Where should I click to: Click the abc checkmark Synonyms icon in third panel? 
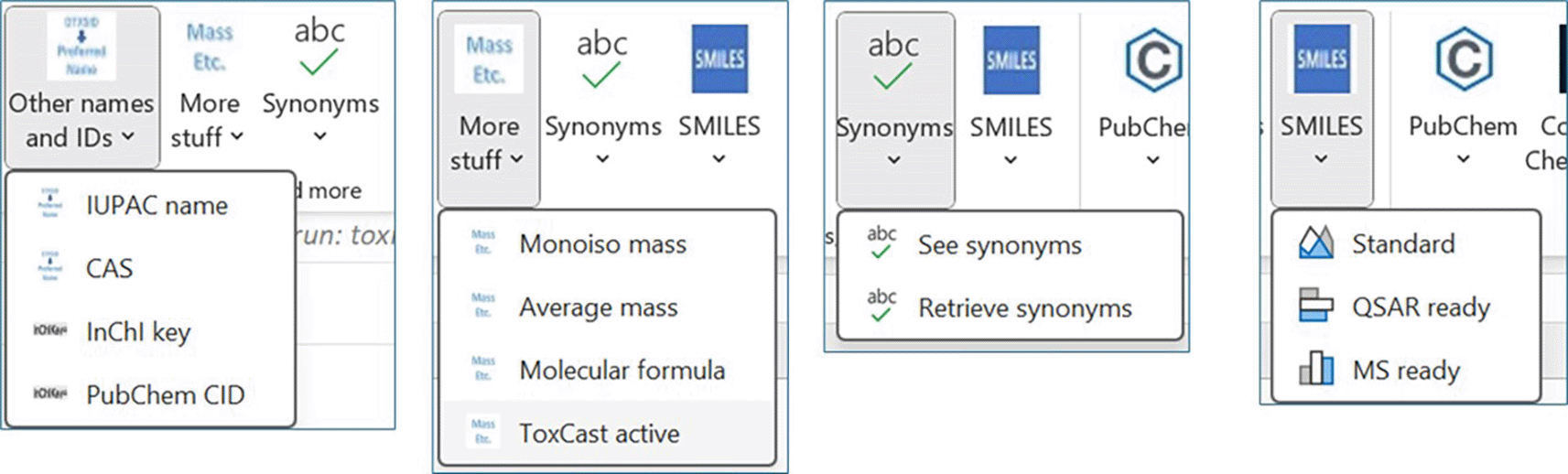(x=892, y=59)
